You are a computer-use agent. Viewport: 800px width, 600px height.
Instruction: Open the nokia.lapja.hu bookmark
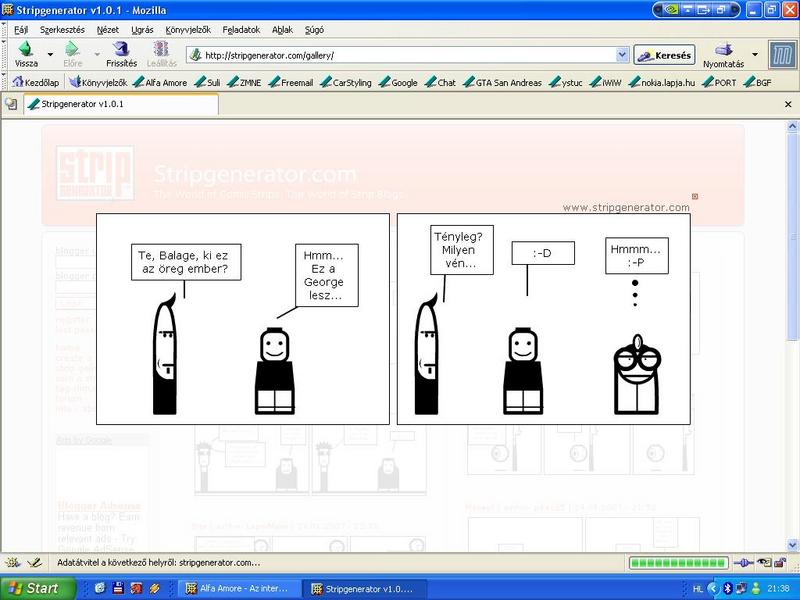click(662, 82)
